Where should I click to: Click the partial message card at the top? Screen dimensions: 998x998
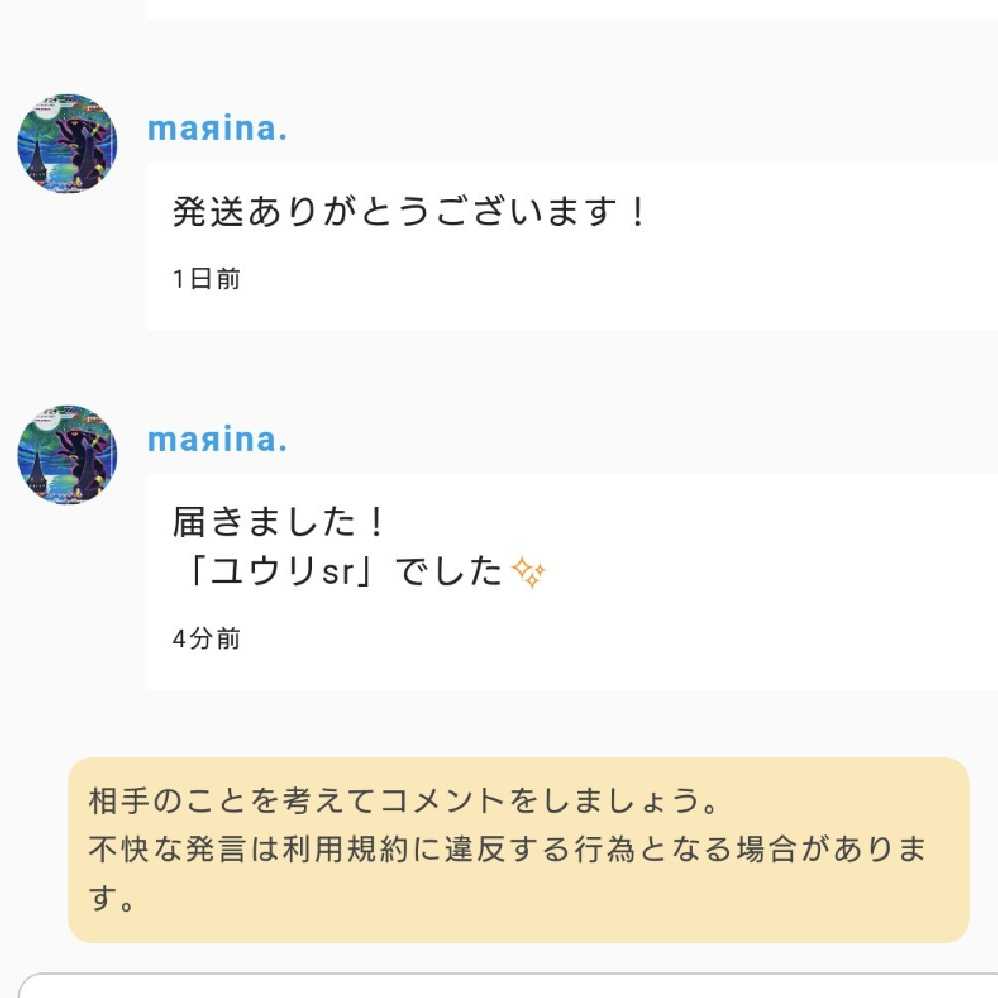click(x=570, y=8)
